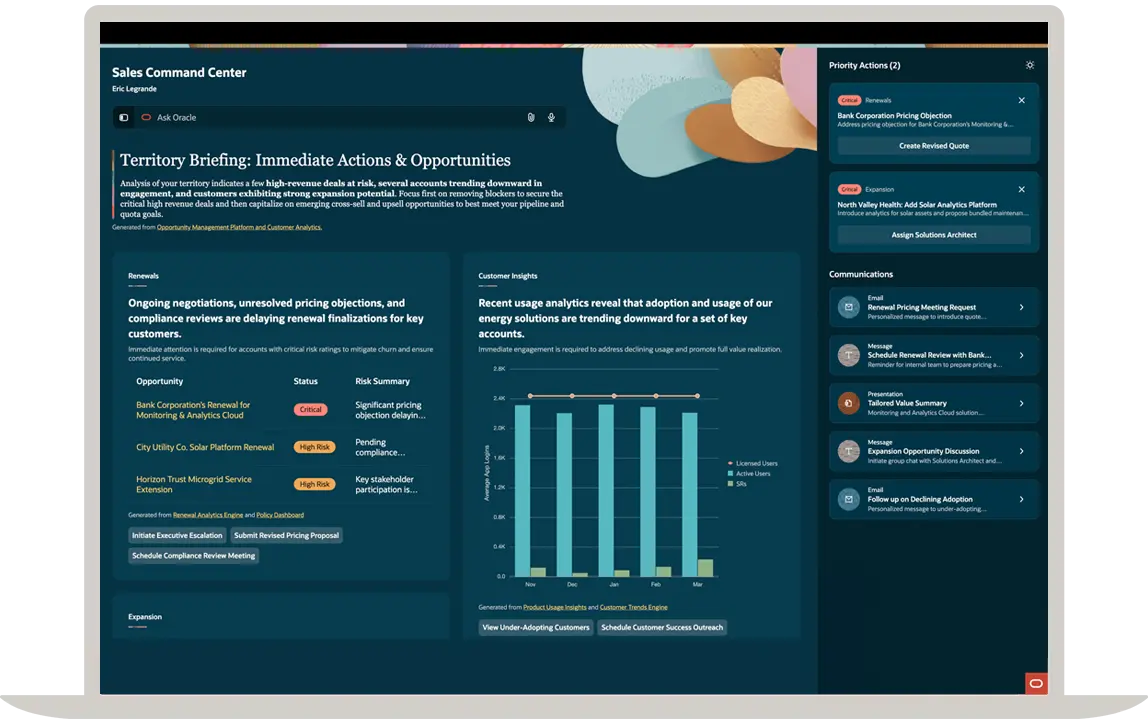This screenshot has width=1148, height=724.
Task: Click the email icon for Follow up on Declining Adoption
Action: [x=849, y=499]
